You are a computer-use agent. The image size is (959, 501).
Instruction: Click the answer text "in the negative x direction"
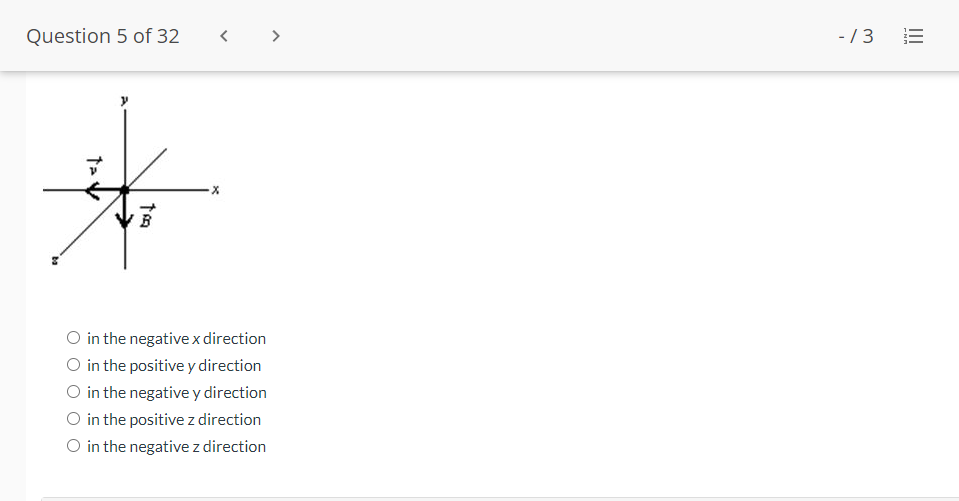pos(176,338)
